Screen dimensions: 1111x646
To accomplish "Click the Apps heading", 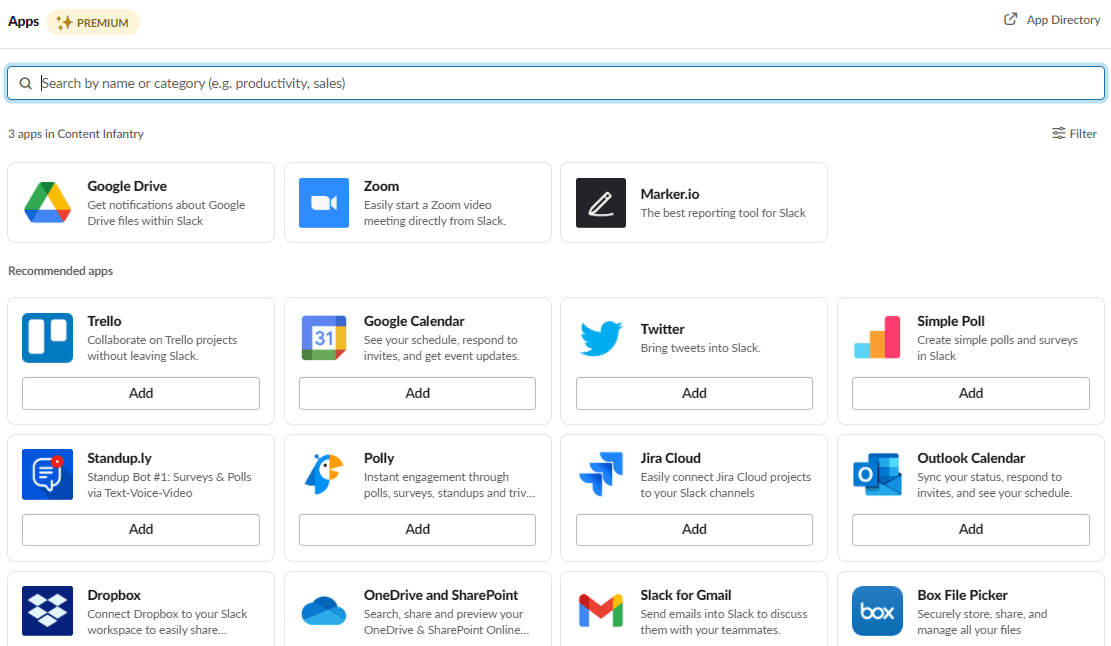I will [x=23, y=21].
